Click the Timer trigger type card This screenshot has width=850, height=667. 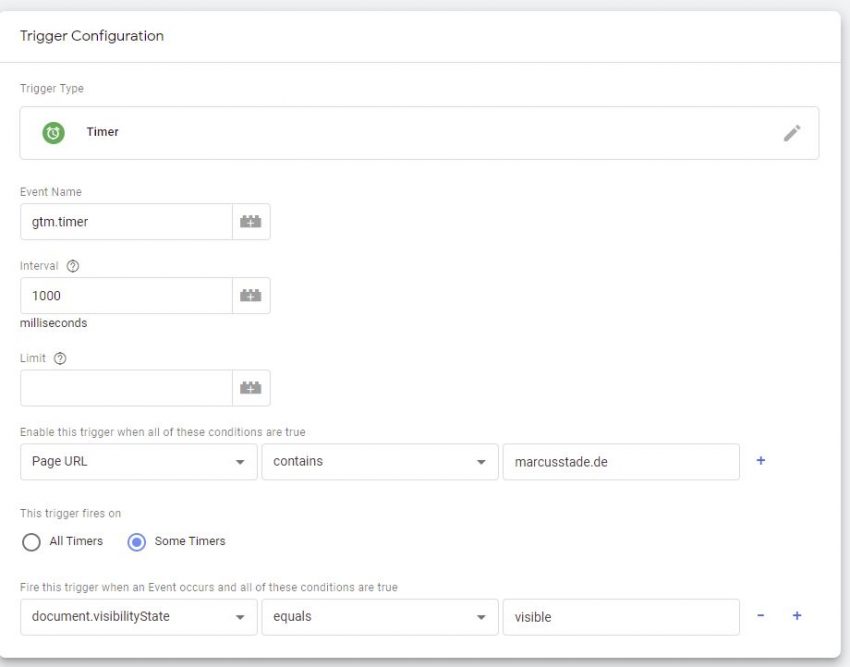pos(400,131)
